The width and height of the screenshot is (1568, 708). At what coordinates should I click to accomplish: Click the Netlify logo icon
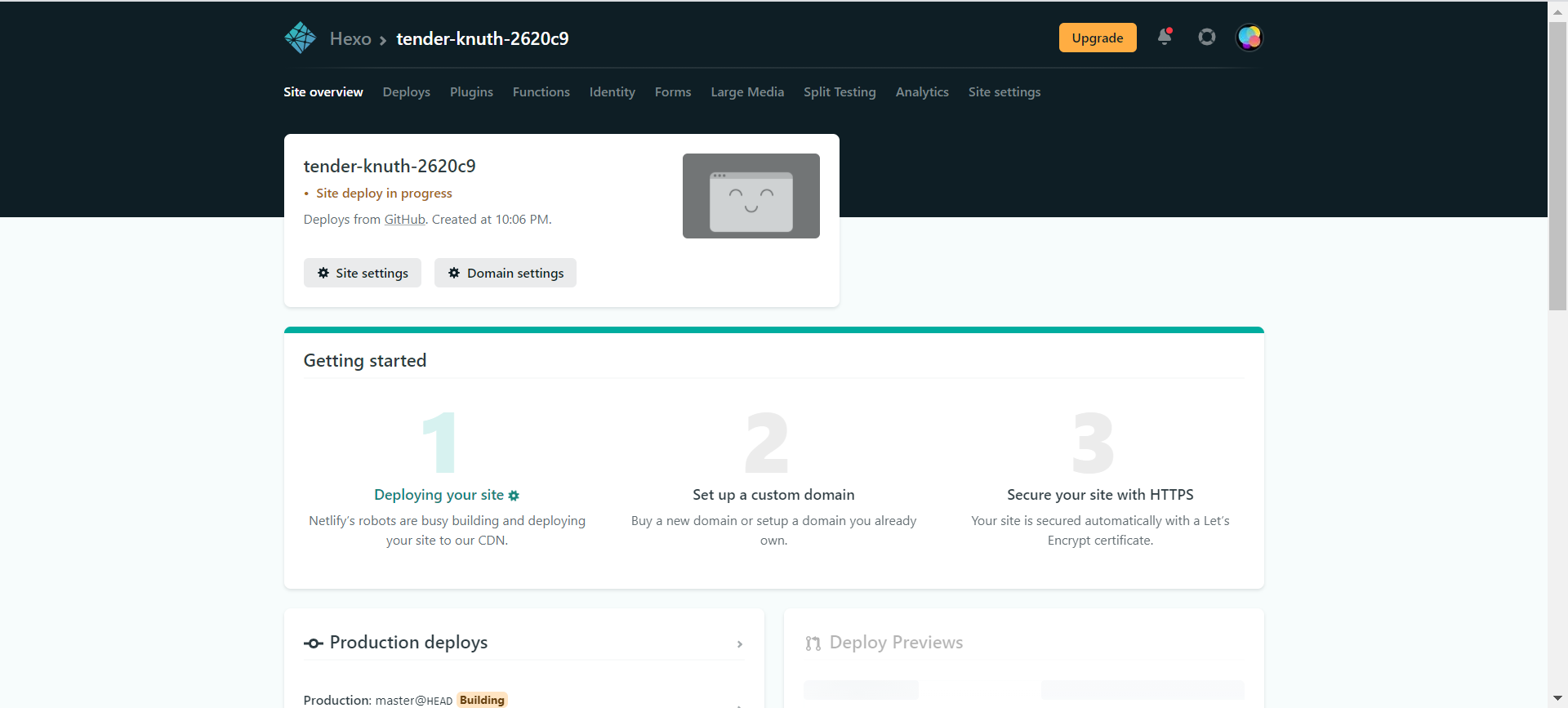coord(300,38)
